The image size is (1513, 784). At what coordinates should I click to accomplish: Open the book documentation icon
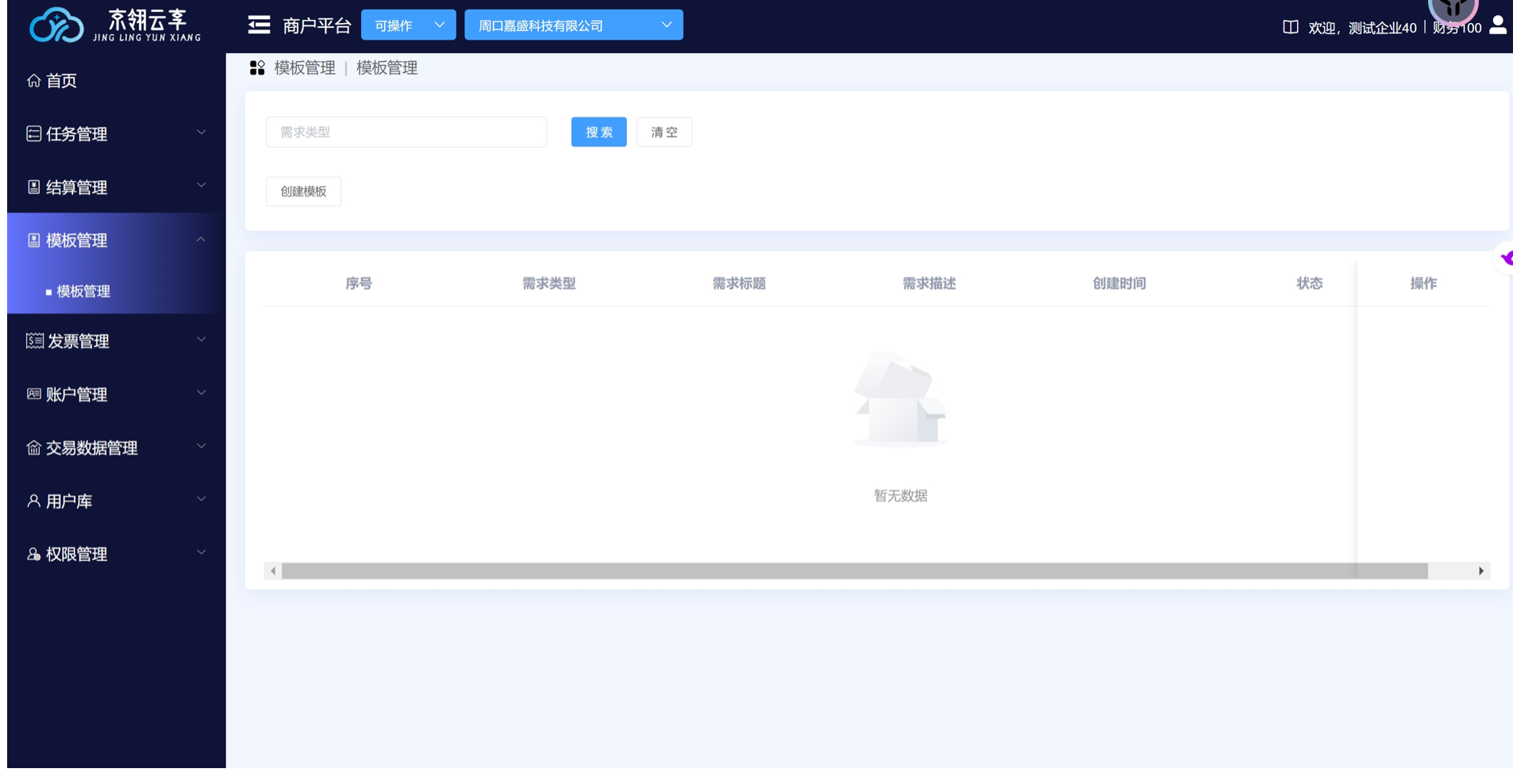point(1290,27)
